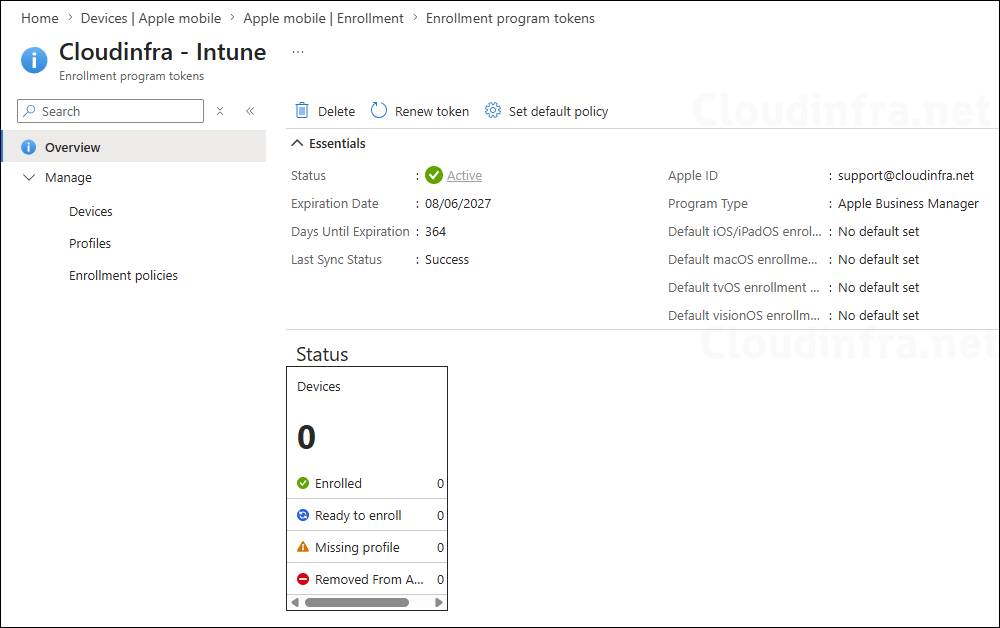Open the Overview menu item

pyautogui.click(x=135, y=147)
